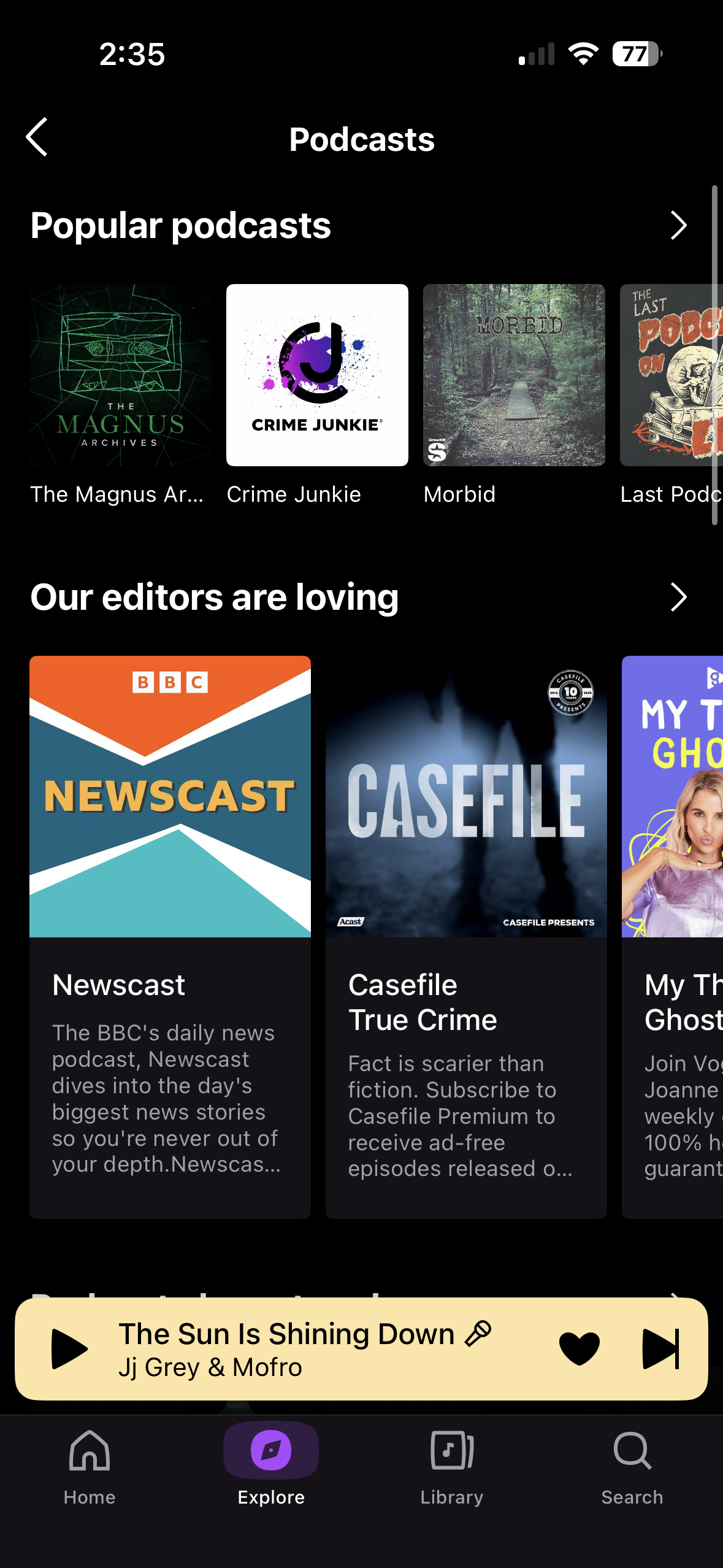Open the Casefile cover art
This screenshot has height=1568, width=723.
coord(466,796)
